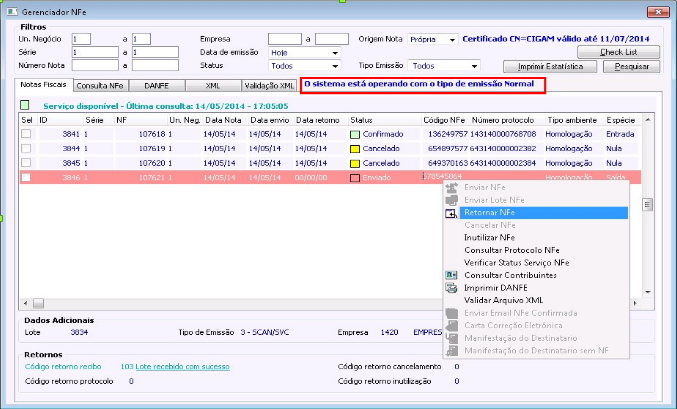This screenshot has height=409, width=677.
Task: Open the Data de emissão dropdown
Action: pos(334,53)
